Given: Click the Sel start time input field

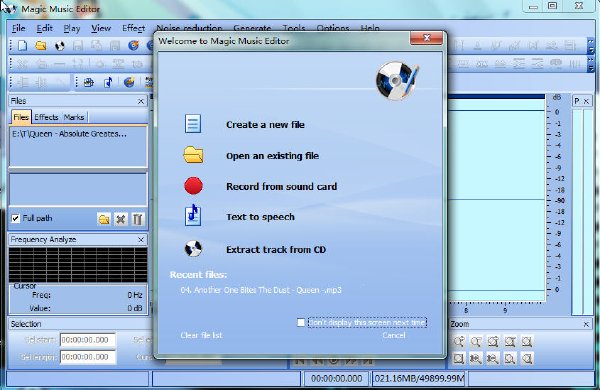Looking at the screenshot, I should point(88,340).
